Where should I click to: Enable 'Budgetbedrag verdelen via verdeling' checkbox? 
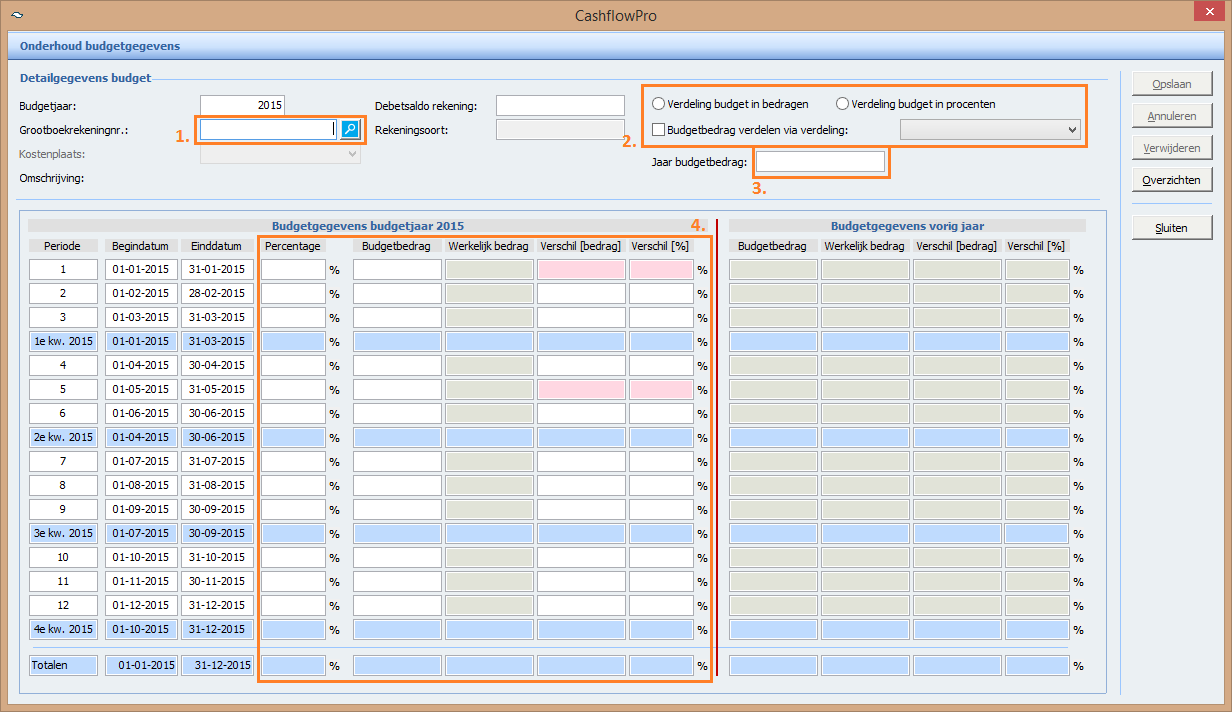pos(658,129)
